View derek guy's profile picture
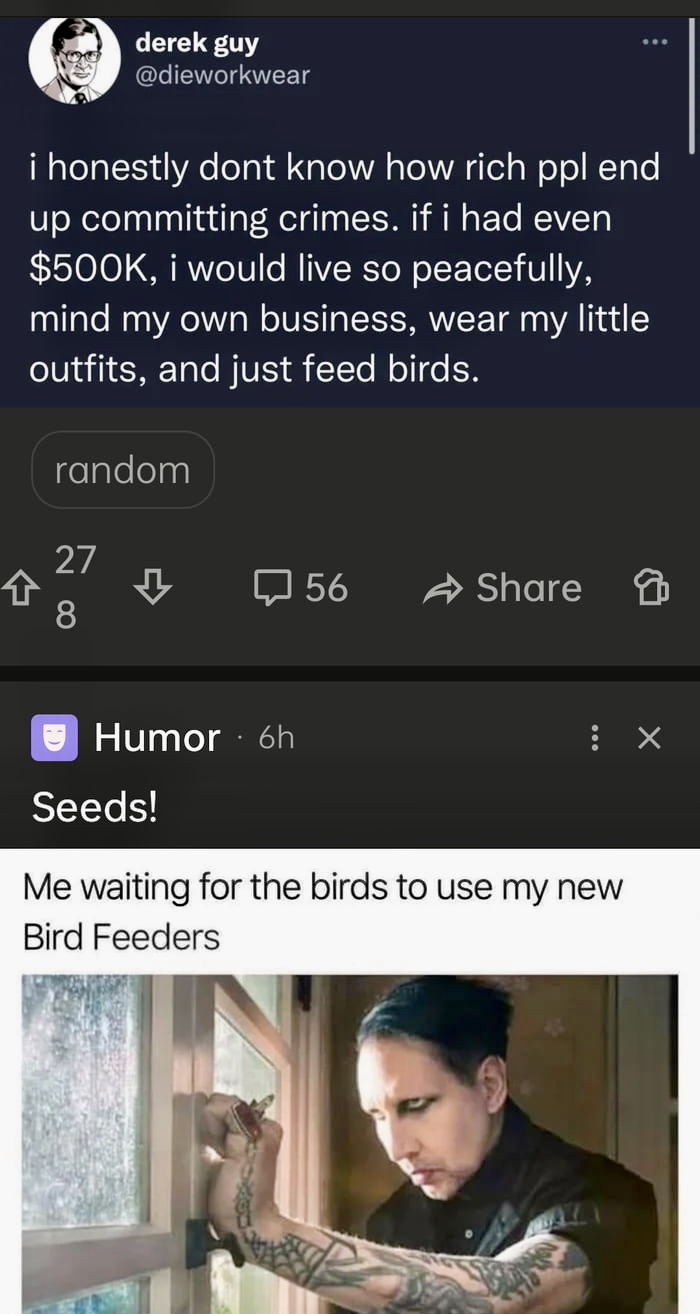 click(x=75, y=60)
